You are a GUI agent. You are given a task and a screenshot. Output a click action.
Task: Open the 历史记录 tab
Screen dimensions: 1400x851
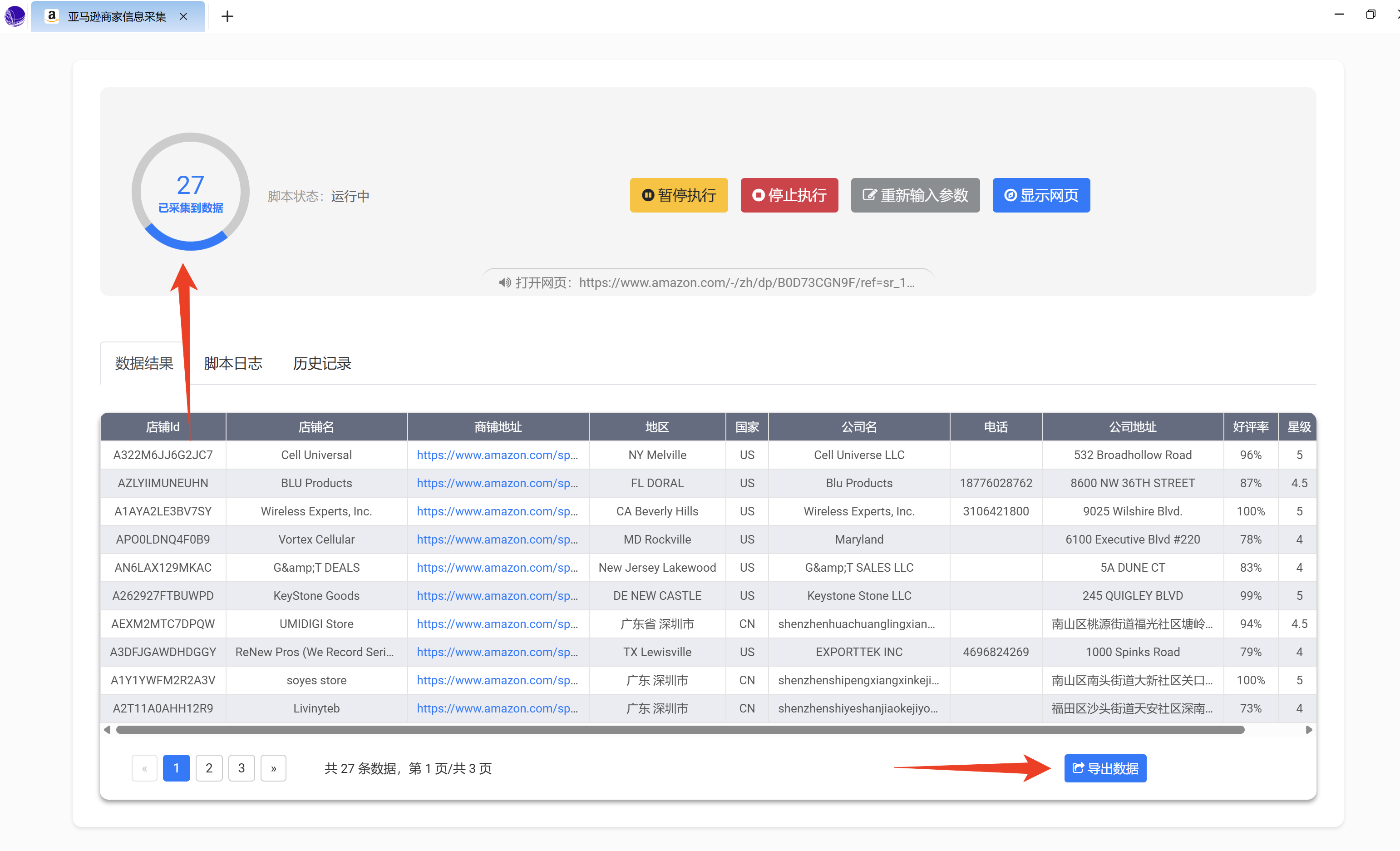coord(321,363)
